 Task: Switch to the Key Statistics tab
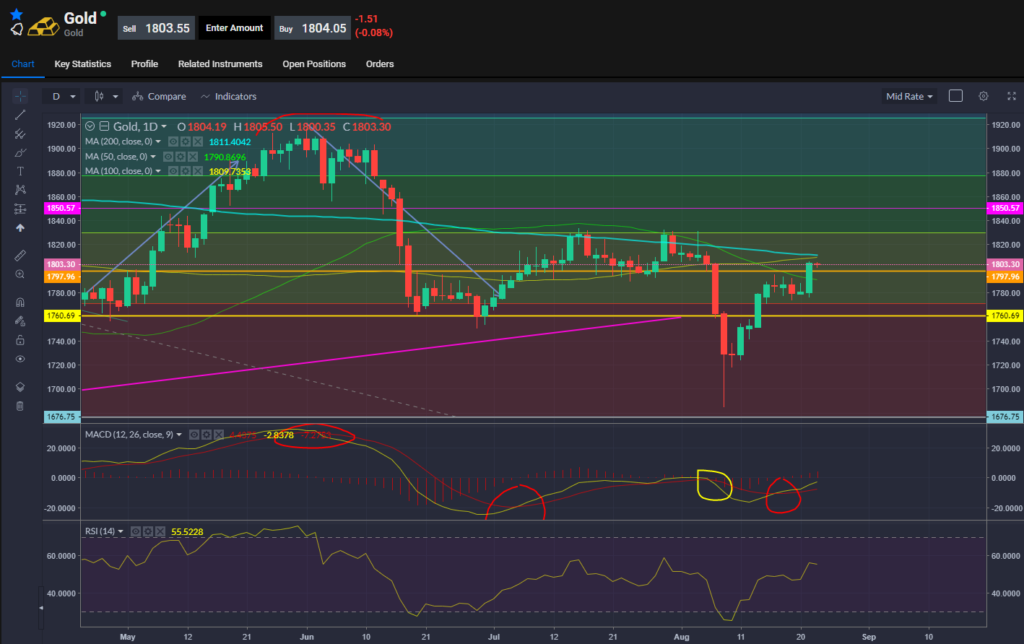point(82,63)
